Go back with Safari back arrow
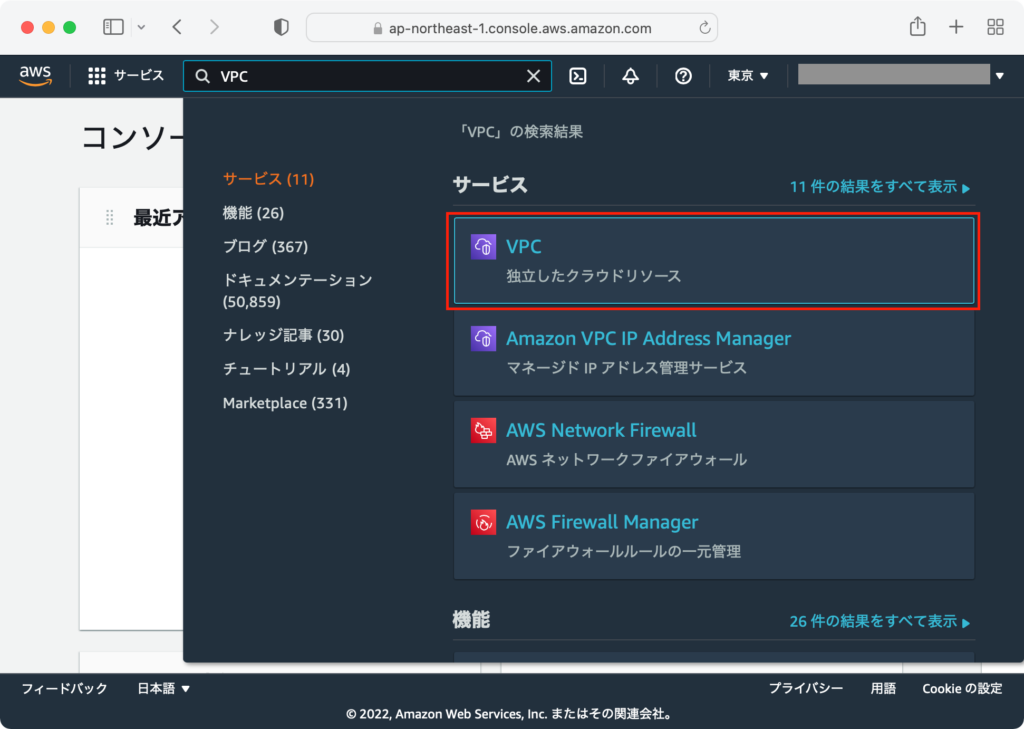 pos(177,27)
